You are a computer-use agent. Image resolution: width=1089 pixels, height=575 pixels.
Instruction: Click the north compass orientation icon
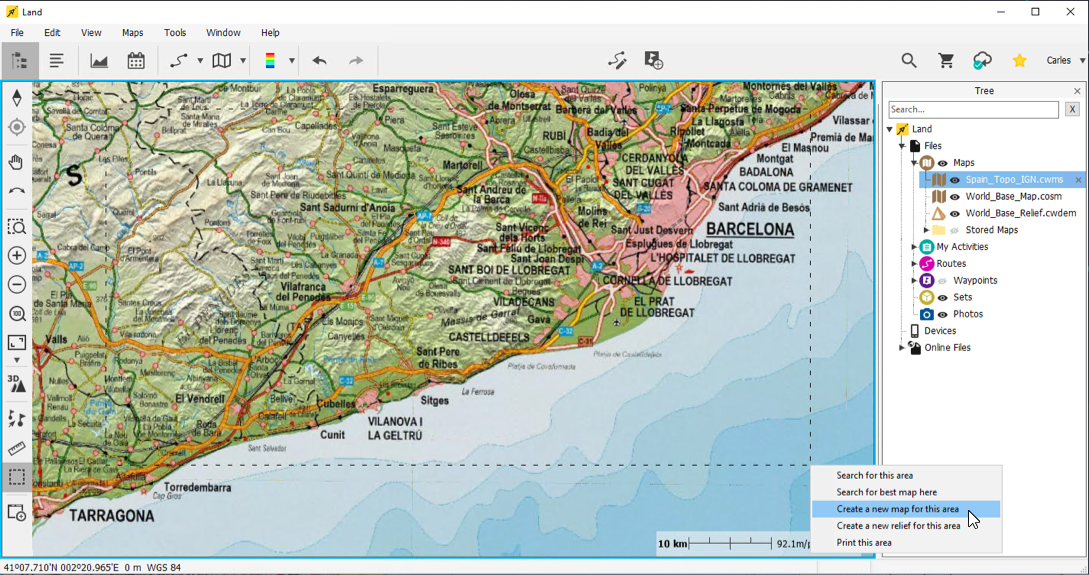point(17,98)
